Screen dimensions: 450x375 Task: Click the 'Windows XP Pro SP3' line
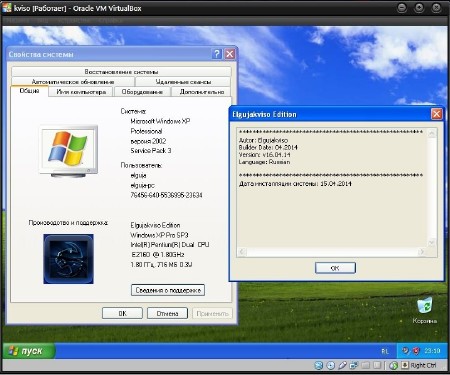(159, 235)
